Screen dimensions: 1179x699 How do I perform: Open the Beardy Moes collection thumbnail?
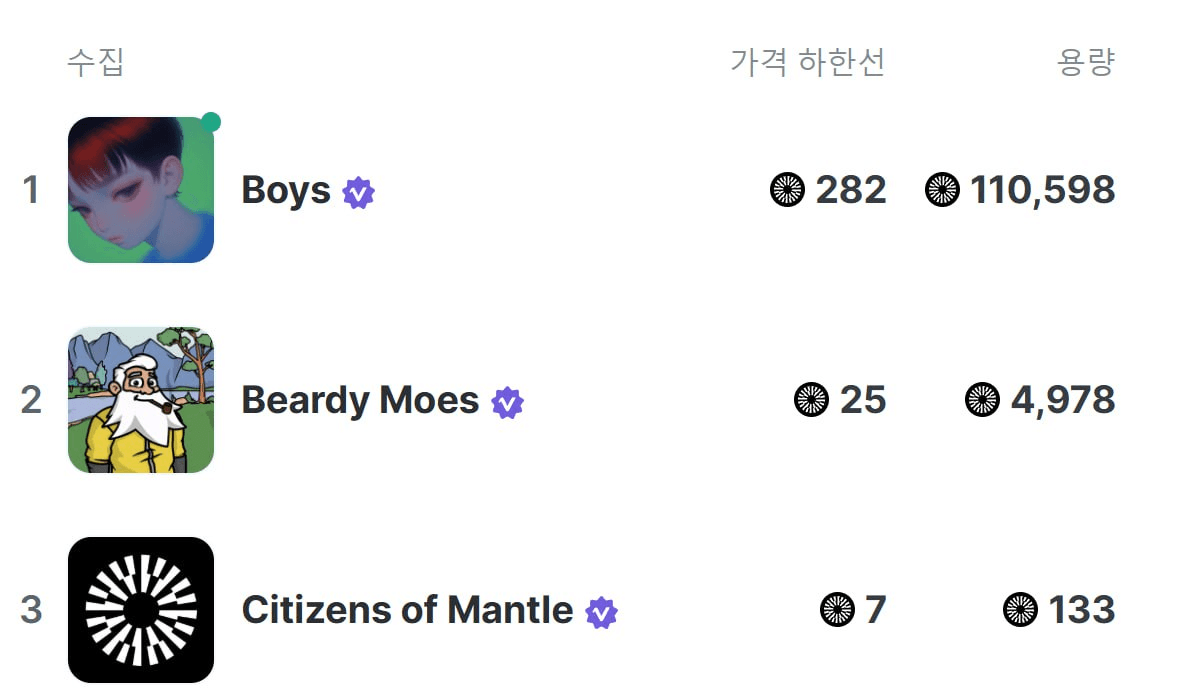point(141,400)
